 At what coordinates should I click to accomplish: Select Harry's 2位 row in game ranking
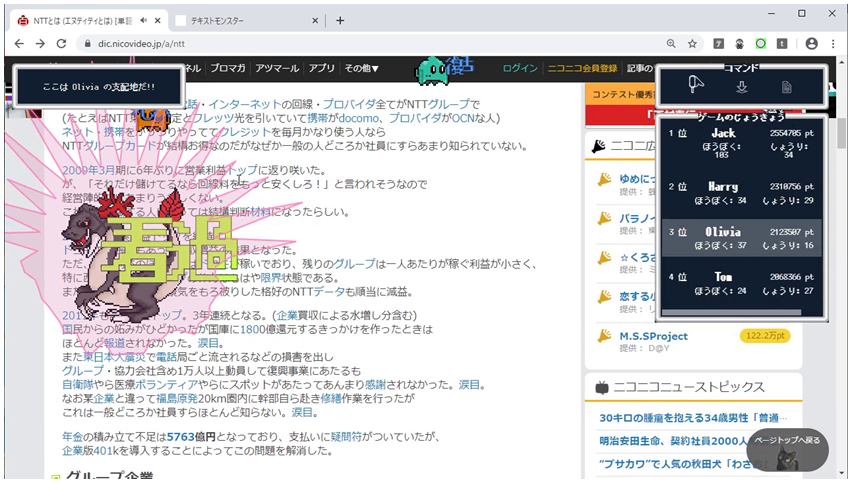point(741,193)
